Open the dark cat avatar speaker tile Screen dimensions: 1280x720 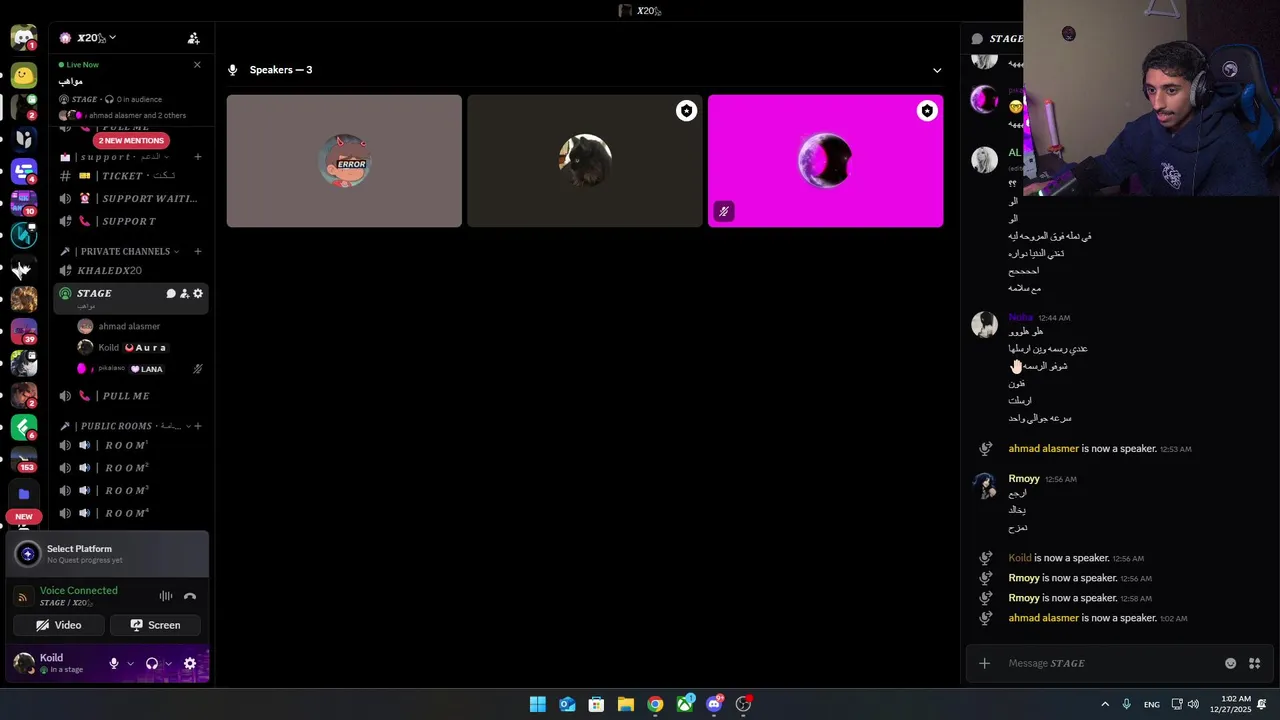[585, 161]
